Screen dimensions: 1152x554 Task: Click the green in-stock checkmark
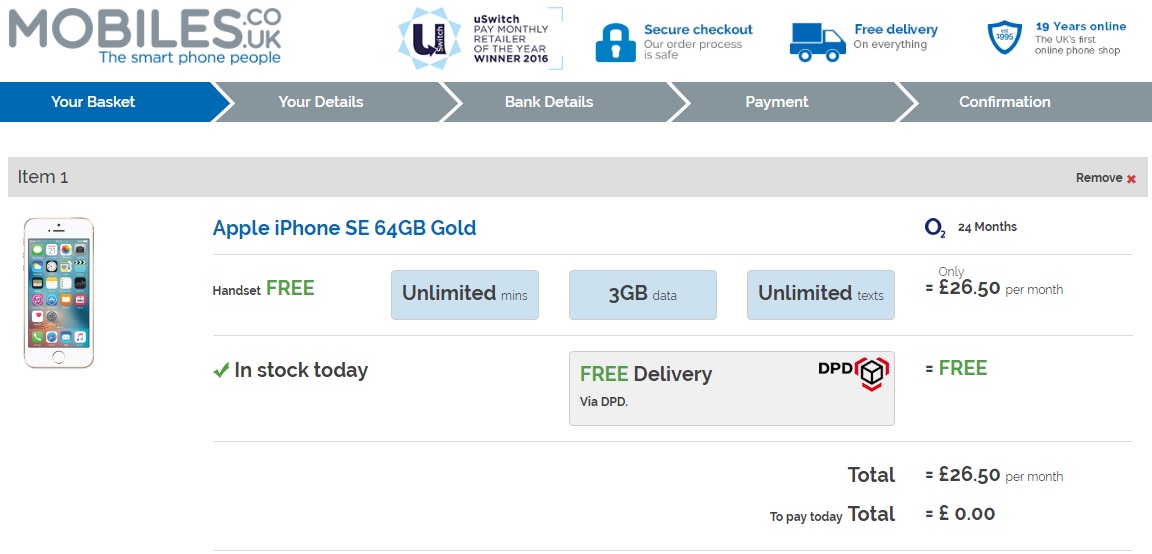point(222,371)
